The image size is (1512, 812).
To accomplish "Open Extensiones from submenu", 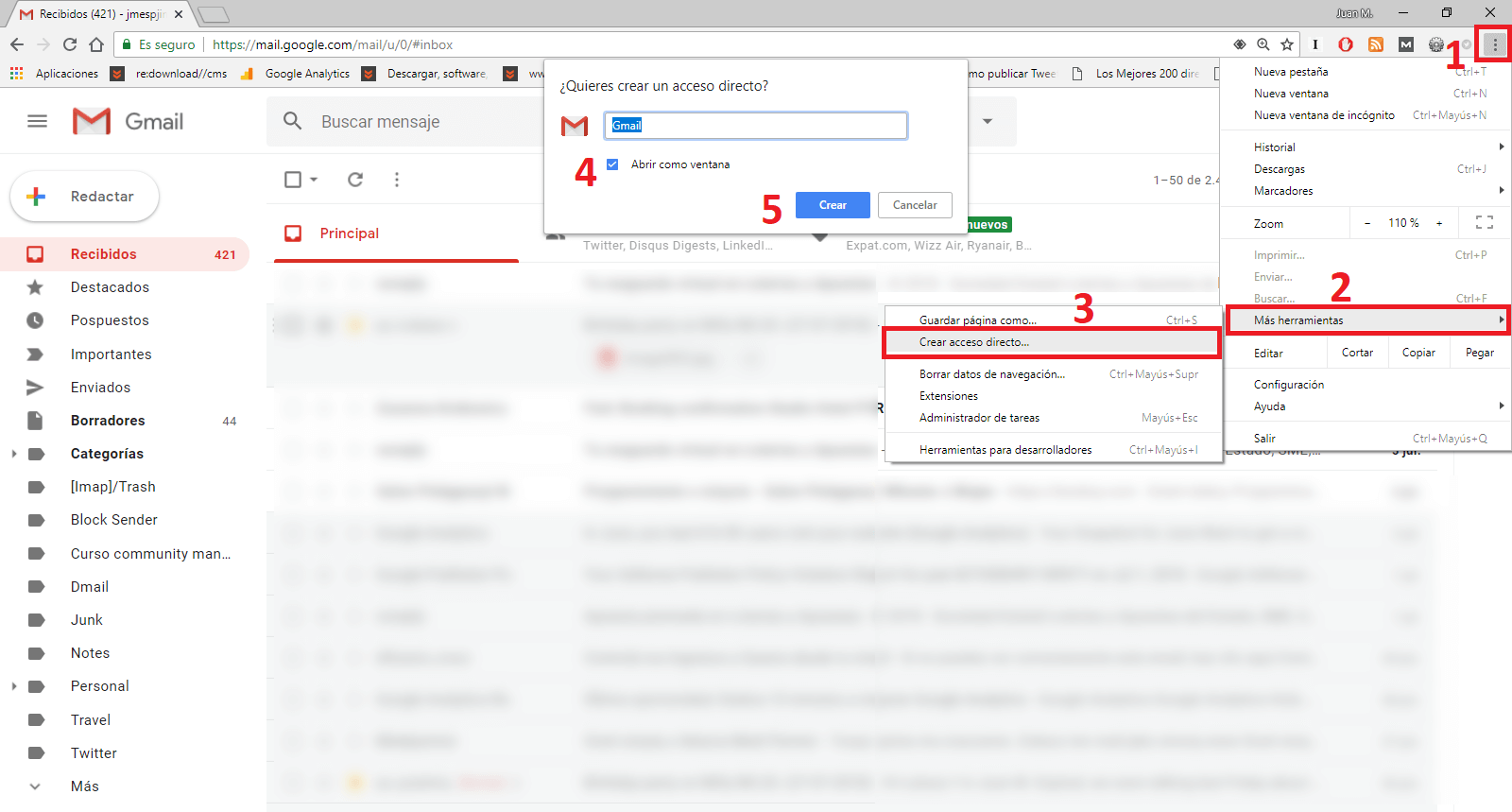I will click(1052, 396).
